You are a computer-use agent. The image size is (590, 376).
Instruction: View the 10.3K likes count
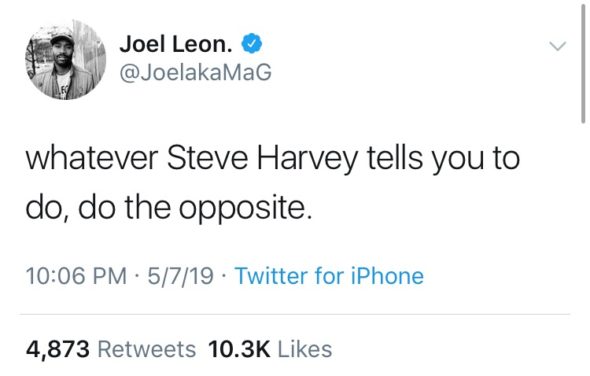coord(239,349)
